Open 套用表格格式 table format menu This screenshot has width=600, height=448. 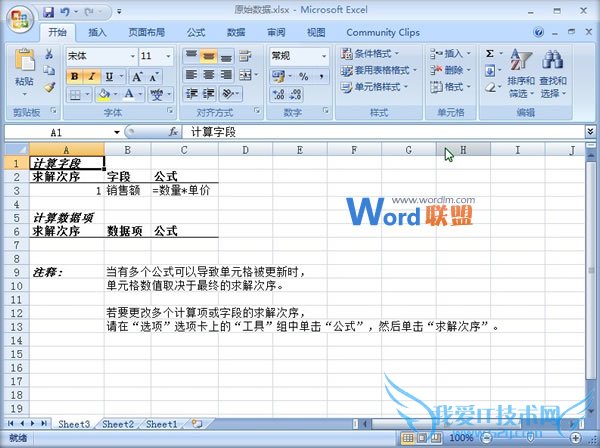(x=378, y=70)
